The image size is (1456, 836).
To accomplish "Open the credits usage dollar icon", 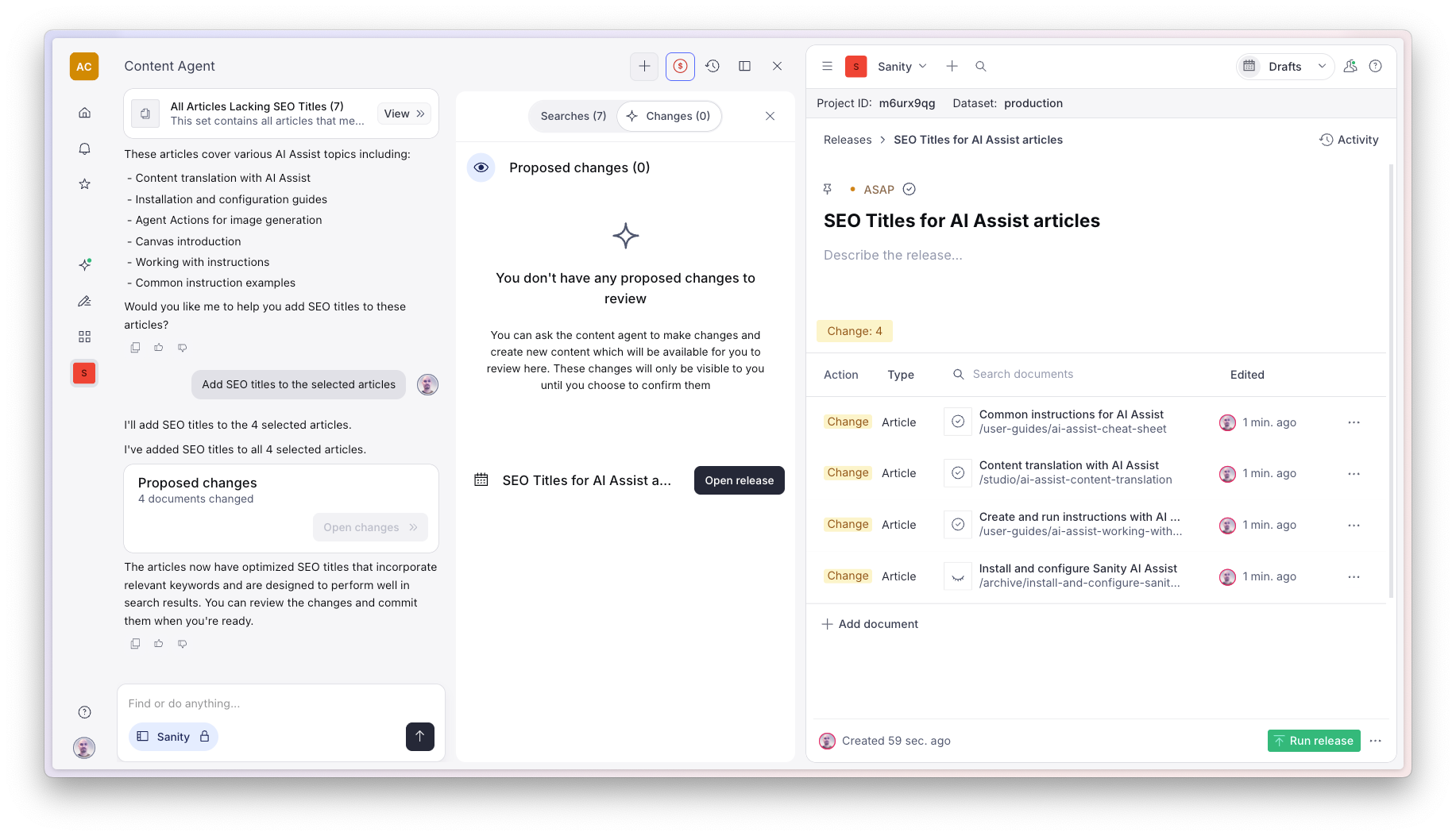I will [680, 67].
